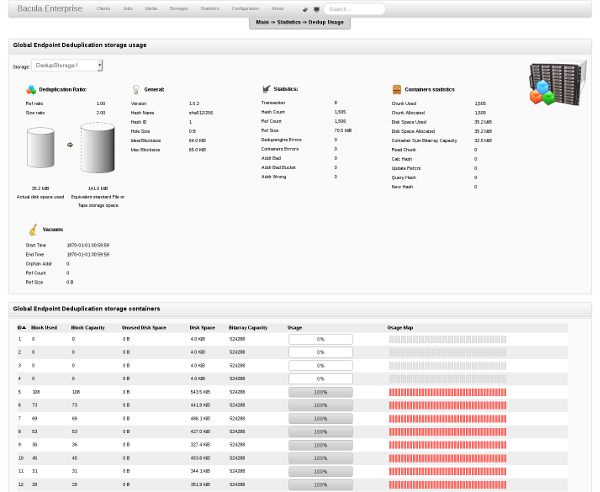Click the Usage Map column header
Image resolution: width=600 pixels, height=492 pixels.
[x=400, y=328]
